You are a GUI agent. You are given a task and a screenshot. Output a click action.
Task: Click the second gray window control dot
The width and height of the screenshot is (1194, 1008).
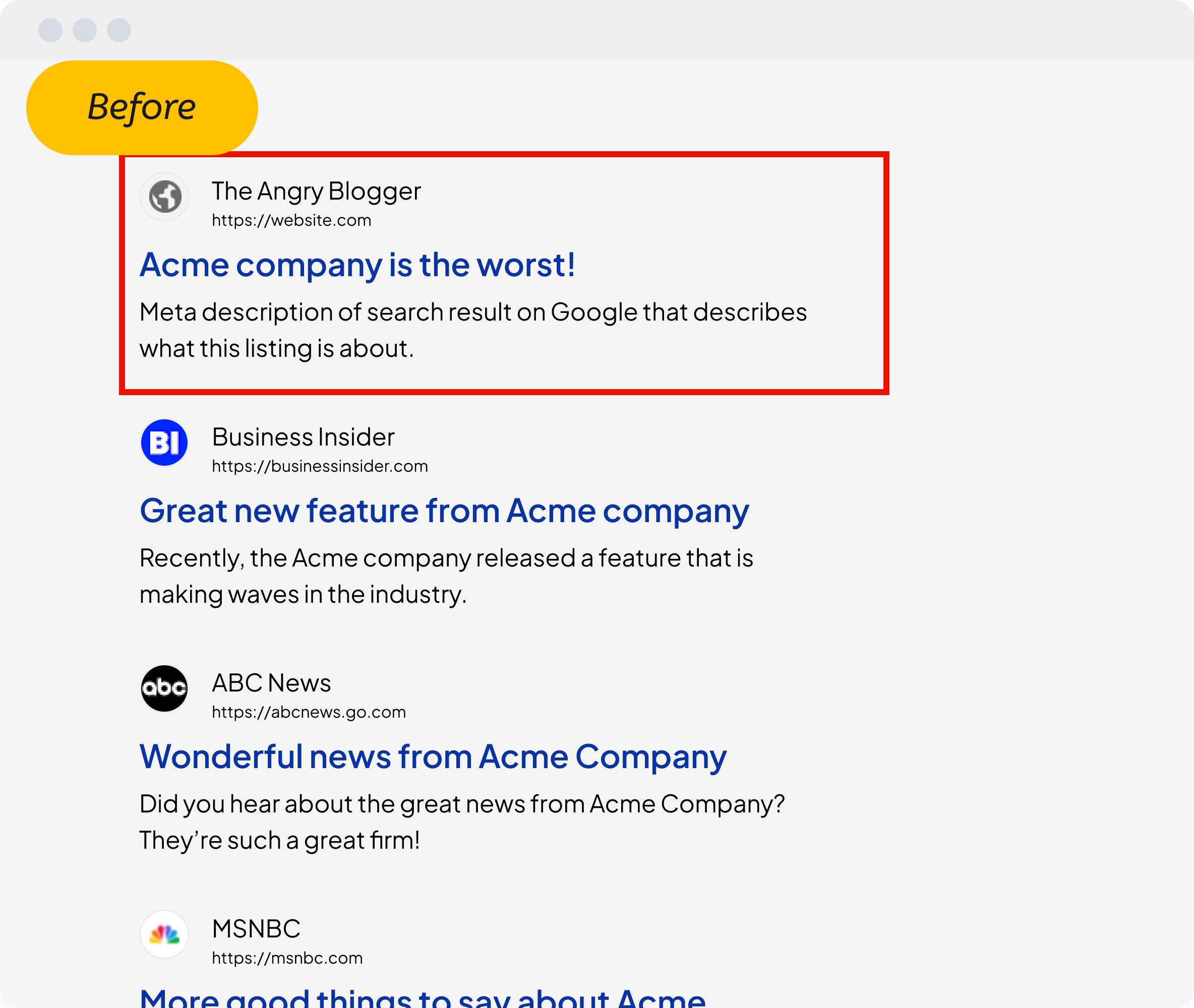[x=85, y=30]
